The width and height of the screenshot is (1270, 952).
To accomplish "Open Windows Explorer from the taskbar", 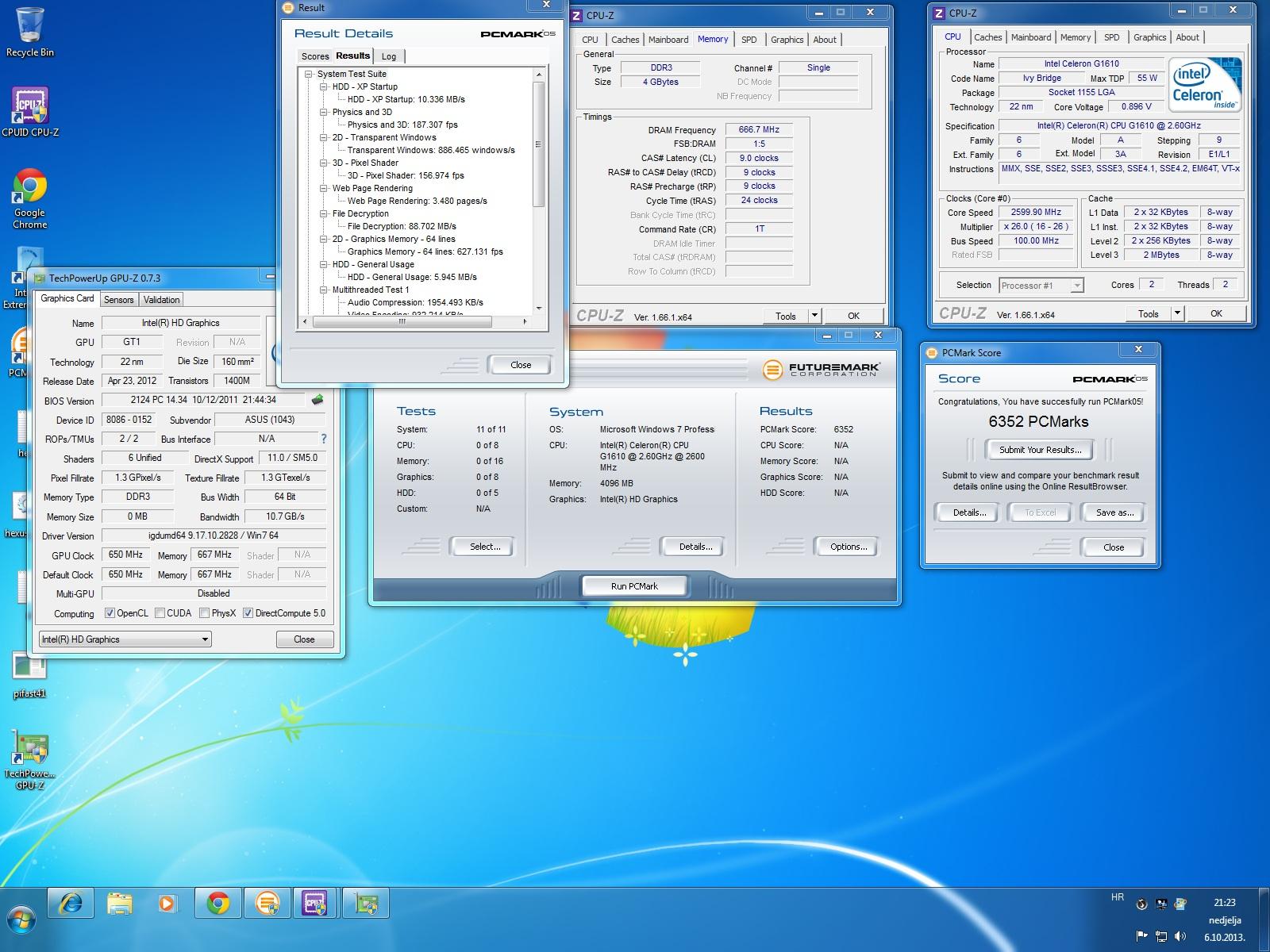I will [x=120, y=903].
